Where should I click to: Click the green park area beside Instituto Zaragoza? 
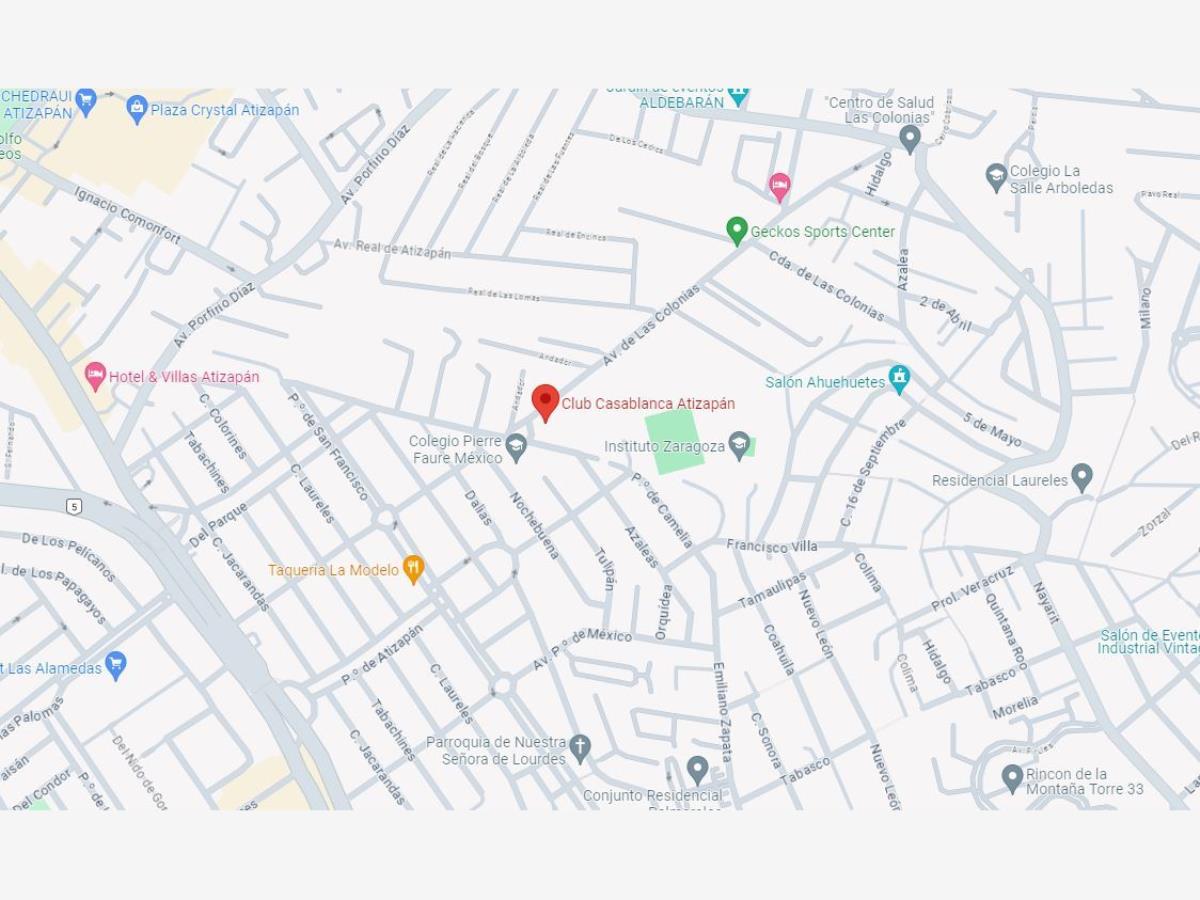click(674, 439)
